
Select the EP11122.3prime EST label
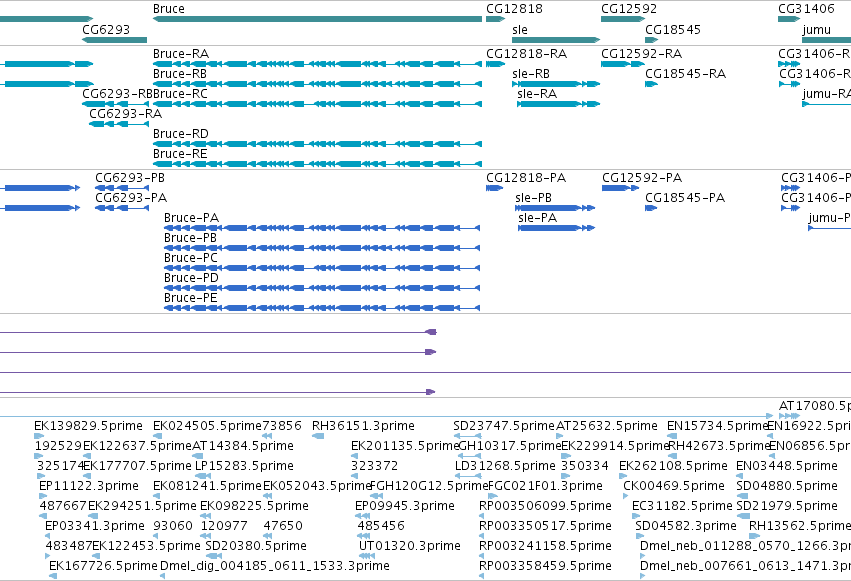(89, 486)
